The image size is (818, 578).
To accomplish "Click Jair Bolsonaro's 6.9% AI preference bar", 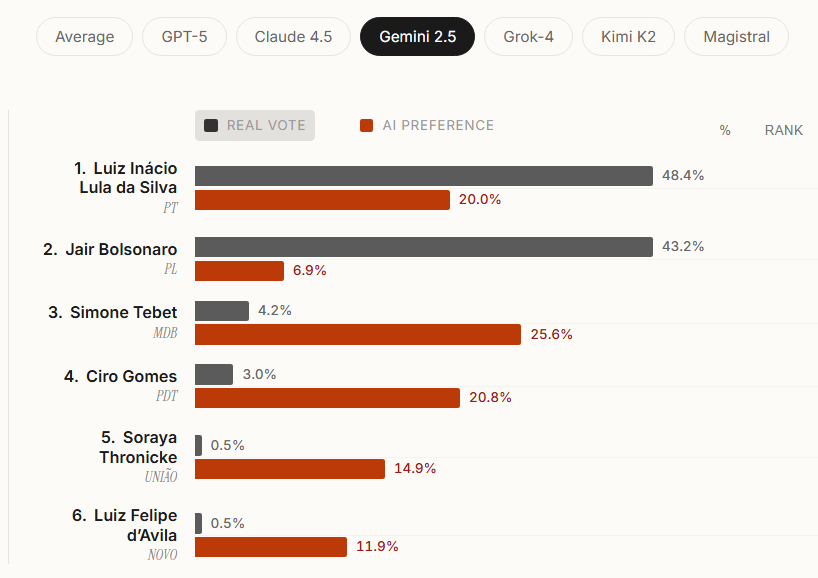I will tap(239, 271).
